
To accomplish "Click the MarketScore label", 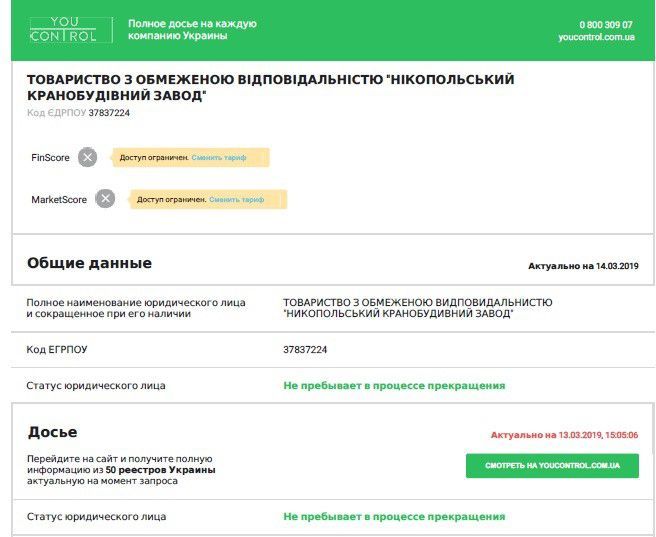I will click(59, 200).
